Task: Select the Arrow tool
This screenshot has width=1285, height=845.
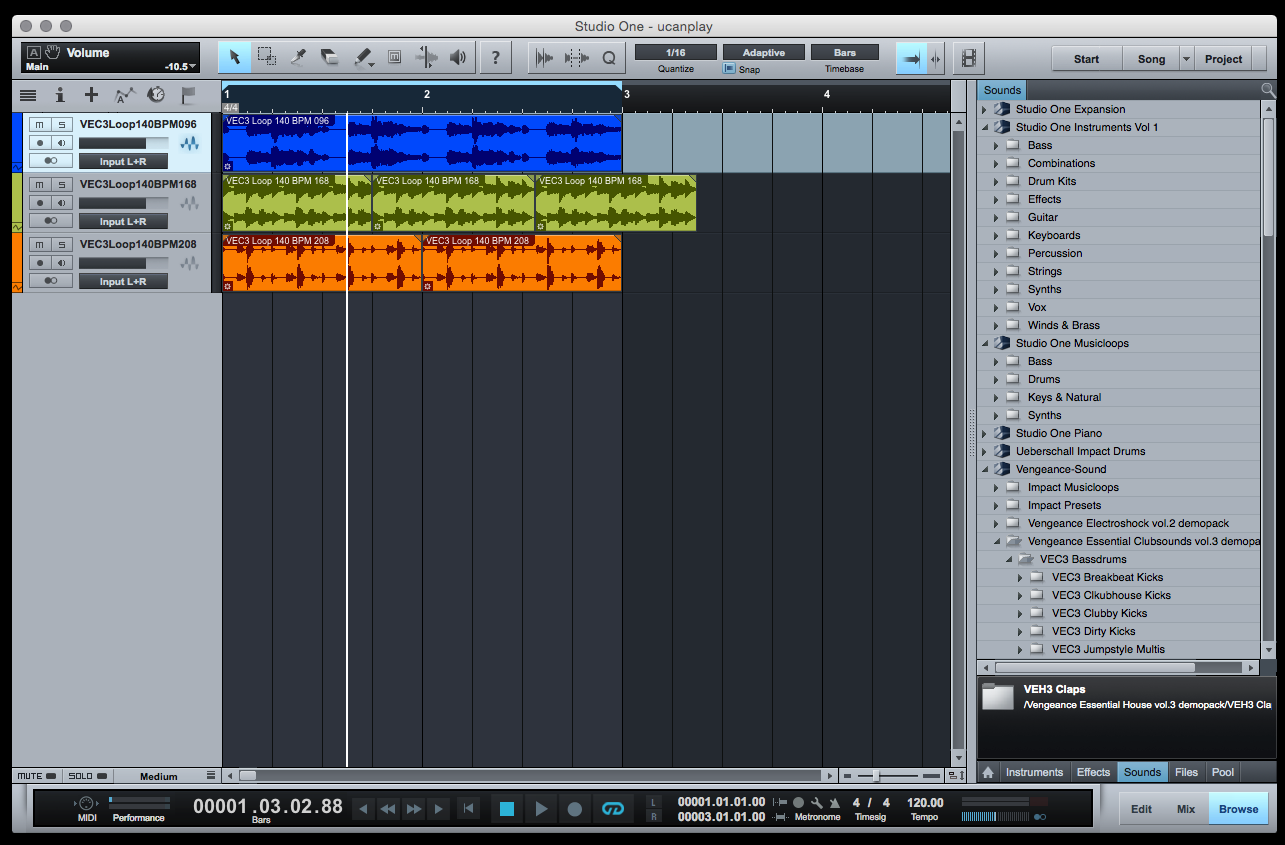Action: pos(235,58)
